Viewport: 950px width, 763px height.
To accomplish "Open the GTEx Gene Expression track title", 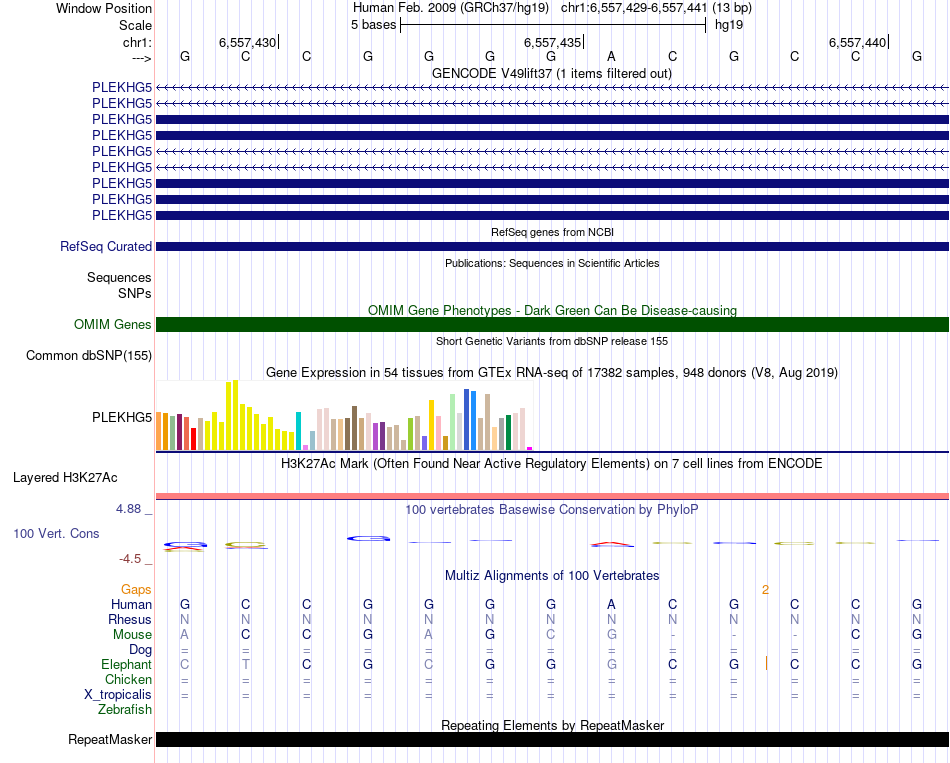I will [x=552, y=373].
